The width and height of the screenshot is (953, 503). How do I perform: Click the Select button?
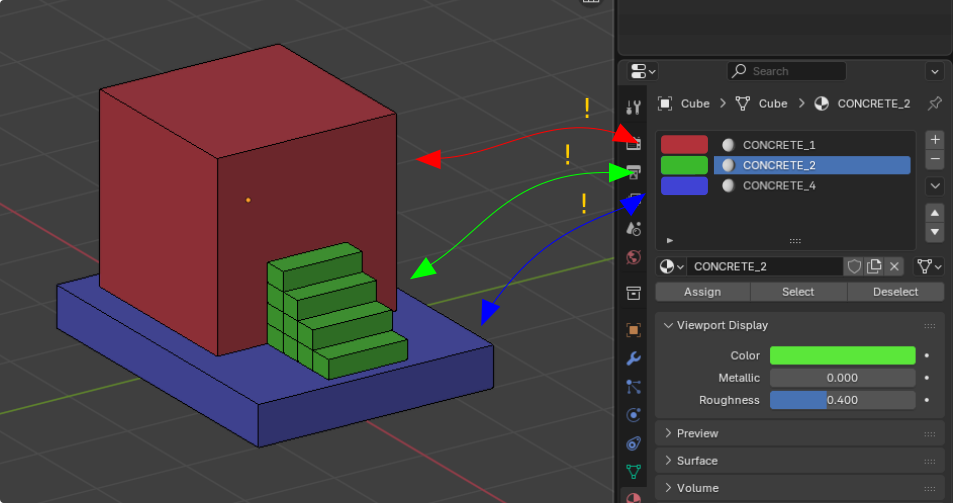pos(798,292)
